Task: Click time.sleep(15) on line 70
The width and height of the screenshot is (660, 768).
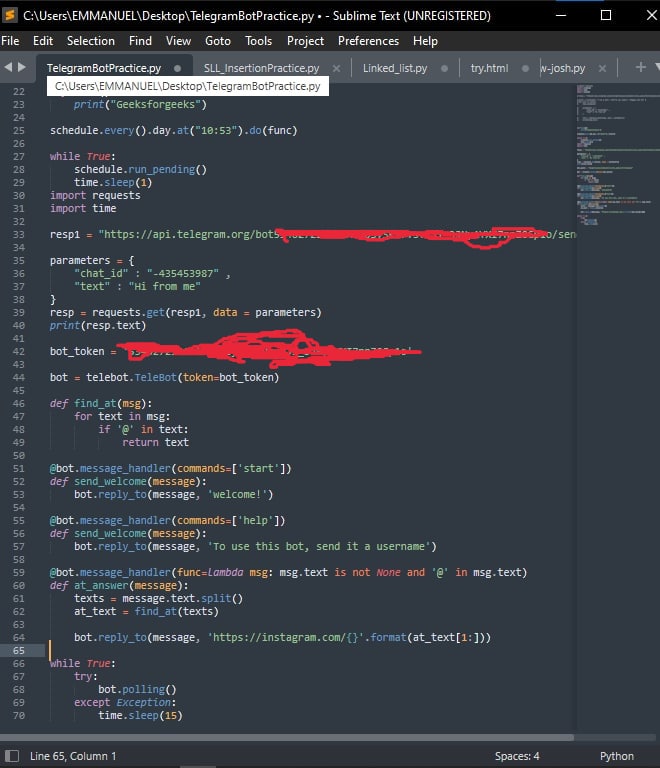Action: (140, 716)
